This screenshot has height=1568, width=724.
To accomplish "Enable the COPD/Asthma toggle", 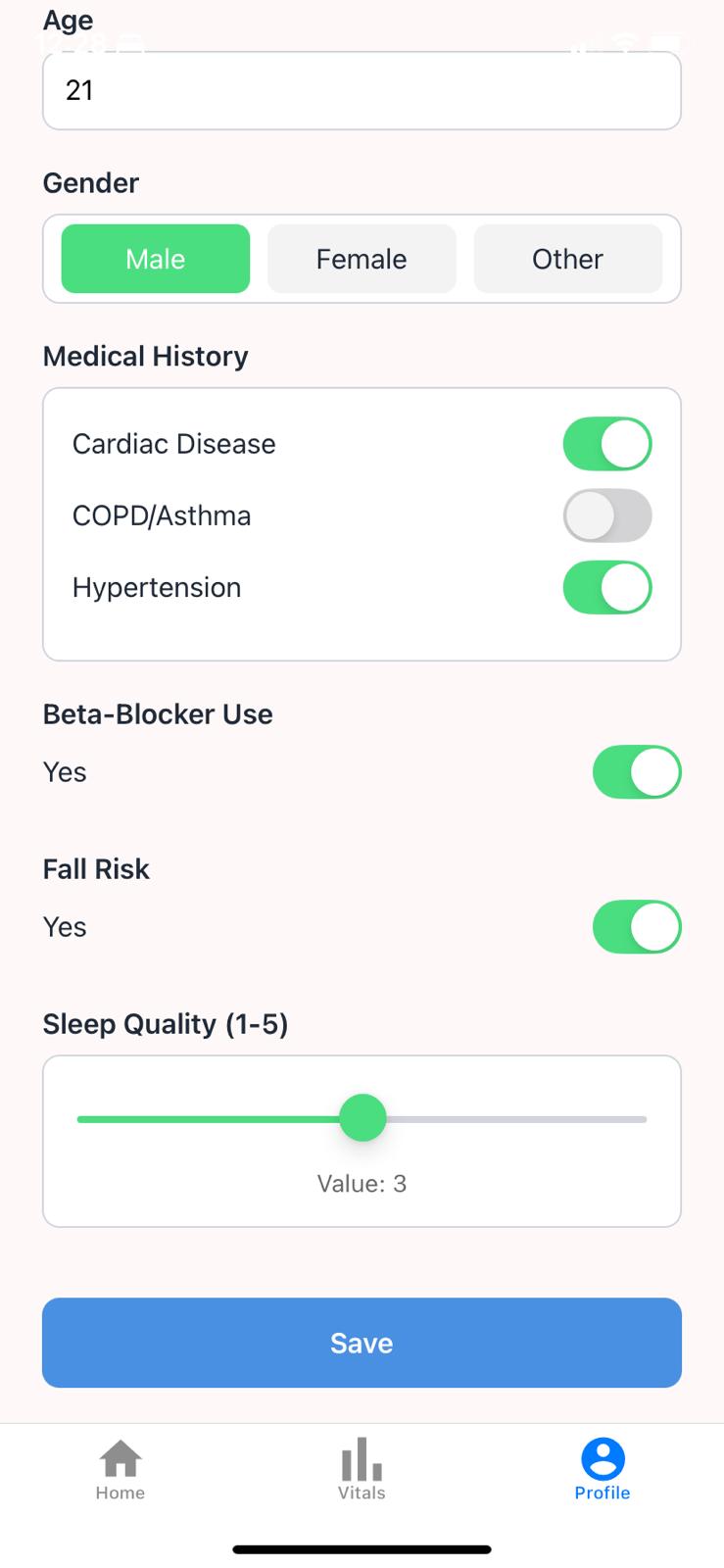I will click(x=607, y=515).
